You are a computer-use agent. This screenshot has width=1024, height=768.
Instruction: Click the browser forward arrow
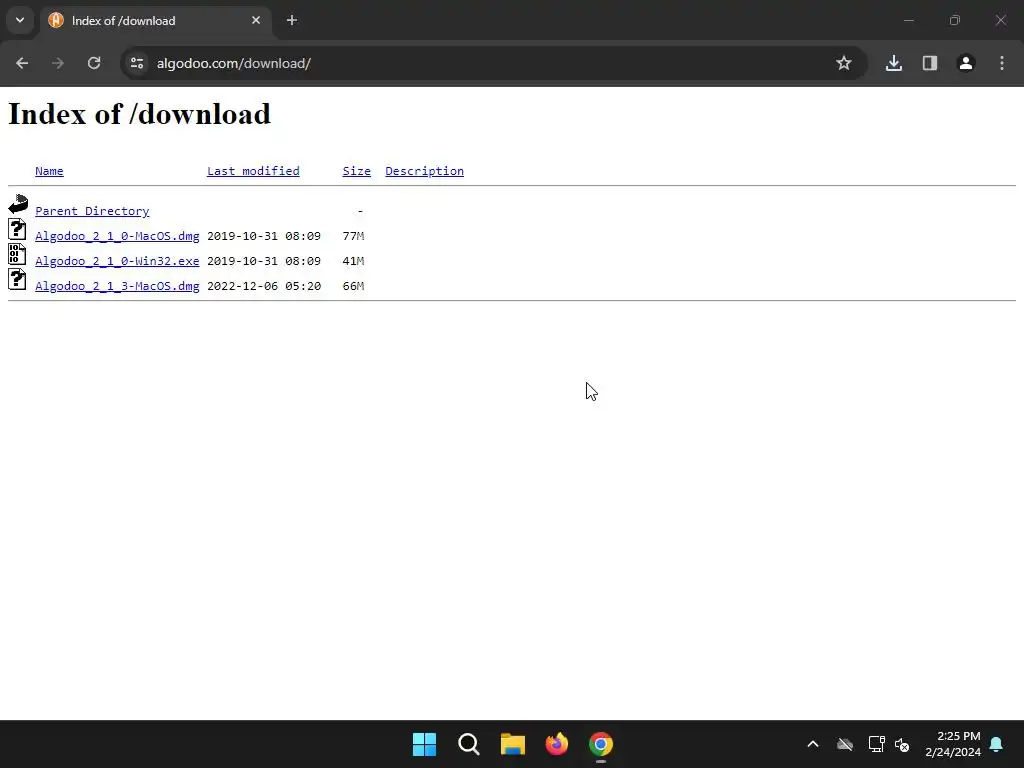click(x=58, y=63)
